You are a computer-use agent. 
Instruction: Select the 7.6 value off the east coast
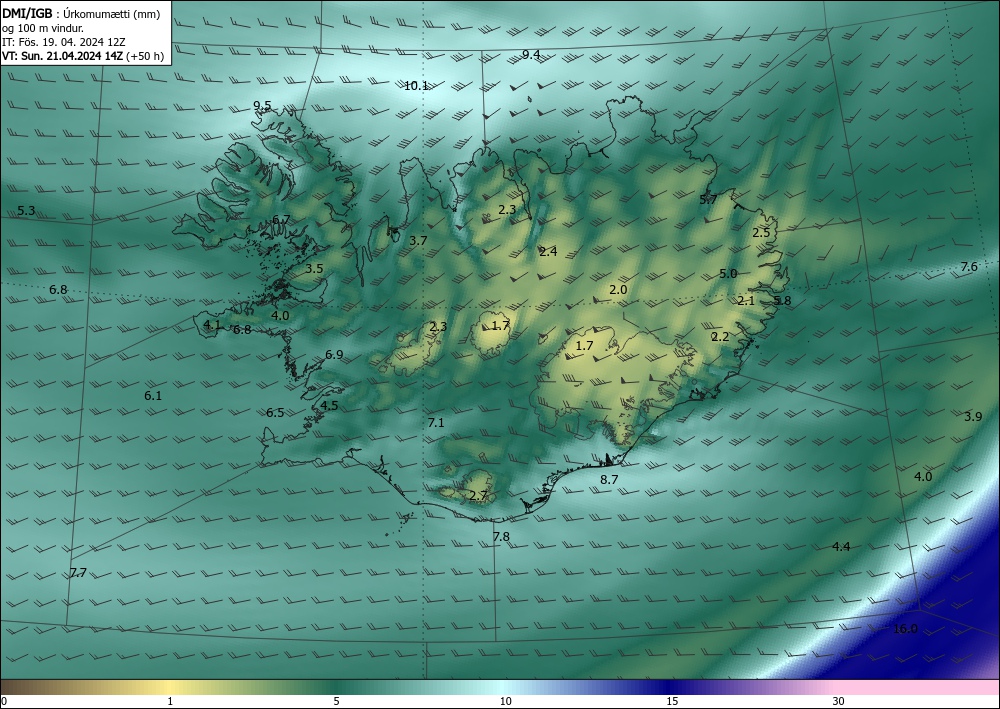tap(969, 267)
